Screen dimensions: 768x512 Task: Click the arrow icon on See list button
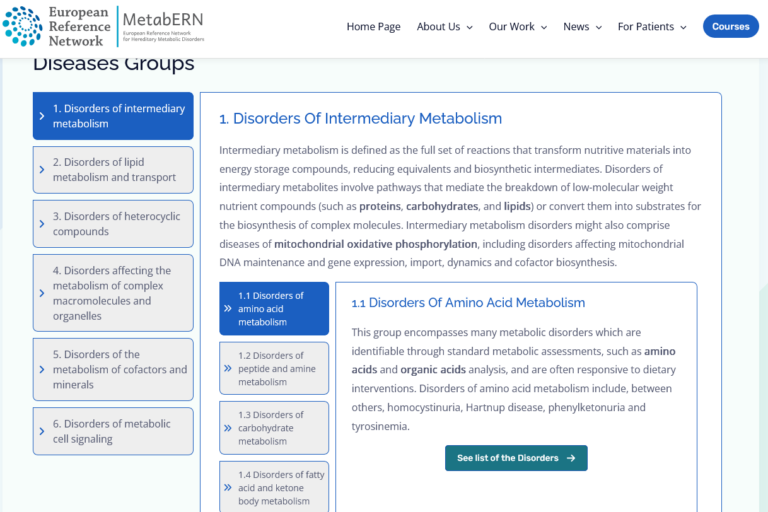[x=571, y=458]
